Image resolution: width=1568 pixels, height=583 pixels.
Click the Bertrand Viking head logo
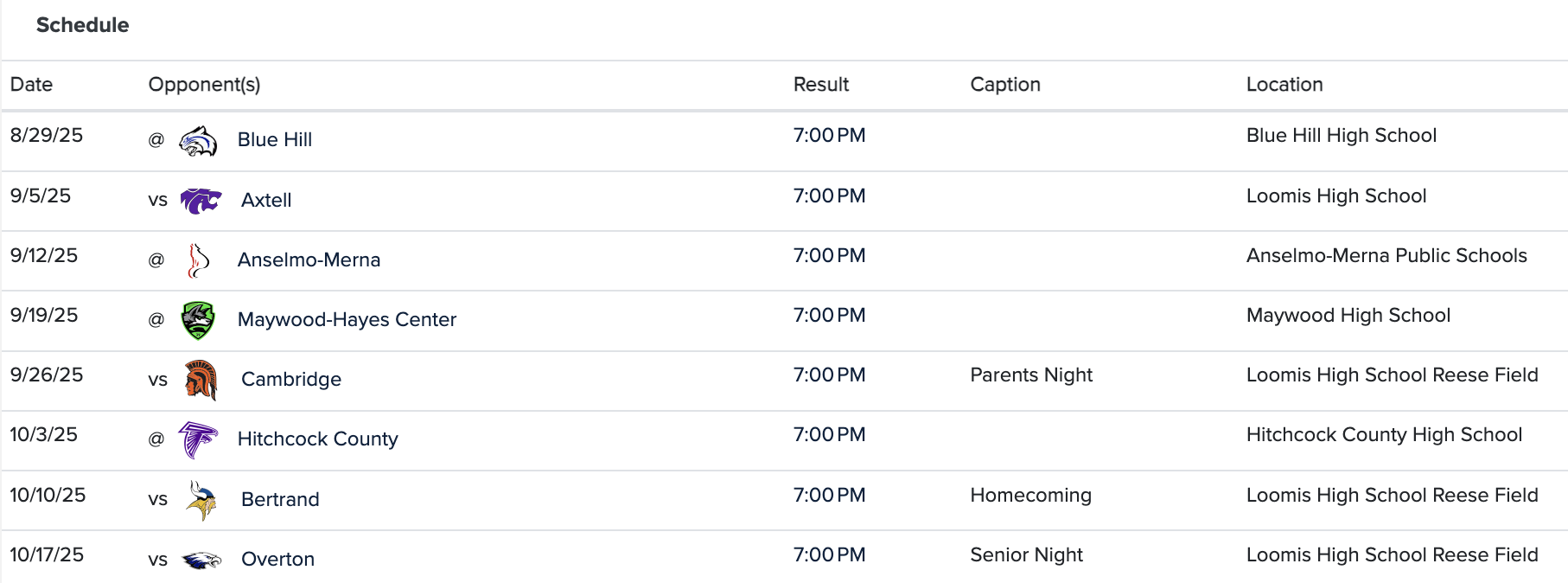(201, 500)
